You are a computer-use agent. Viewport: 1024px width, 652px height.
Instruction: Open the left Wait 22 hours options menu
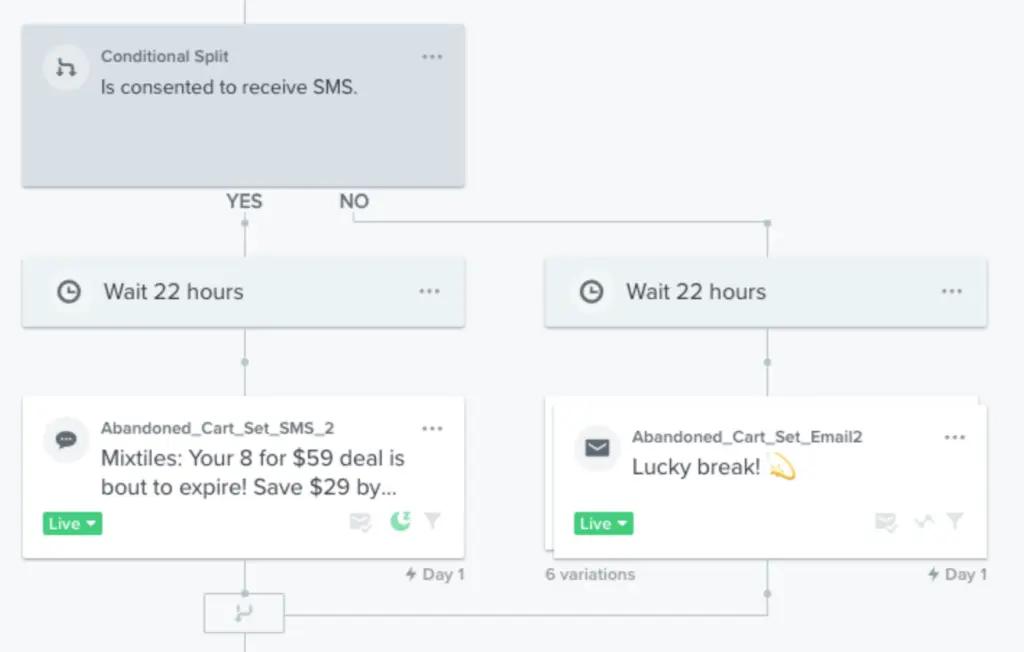(x=429, y=292)
